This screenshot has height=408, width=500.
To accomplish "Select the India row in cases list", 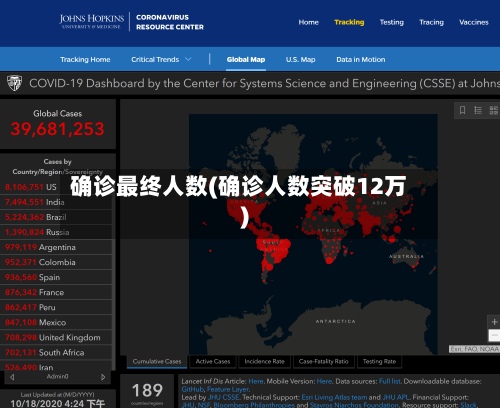I will 56,202.
